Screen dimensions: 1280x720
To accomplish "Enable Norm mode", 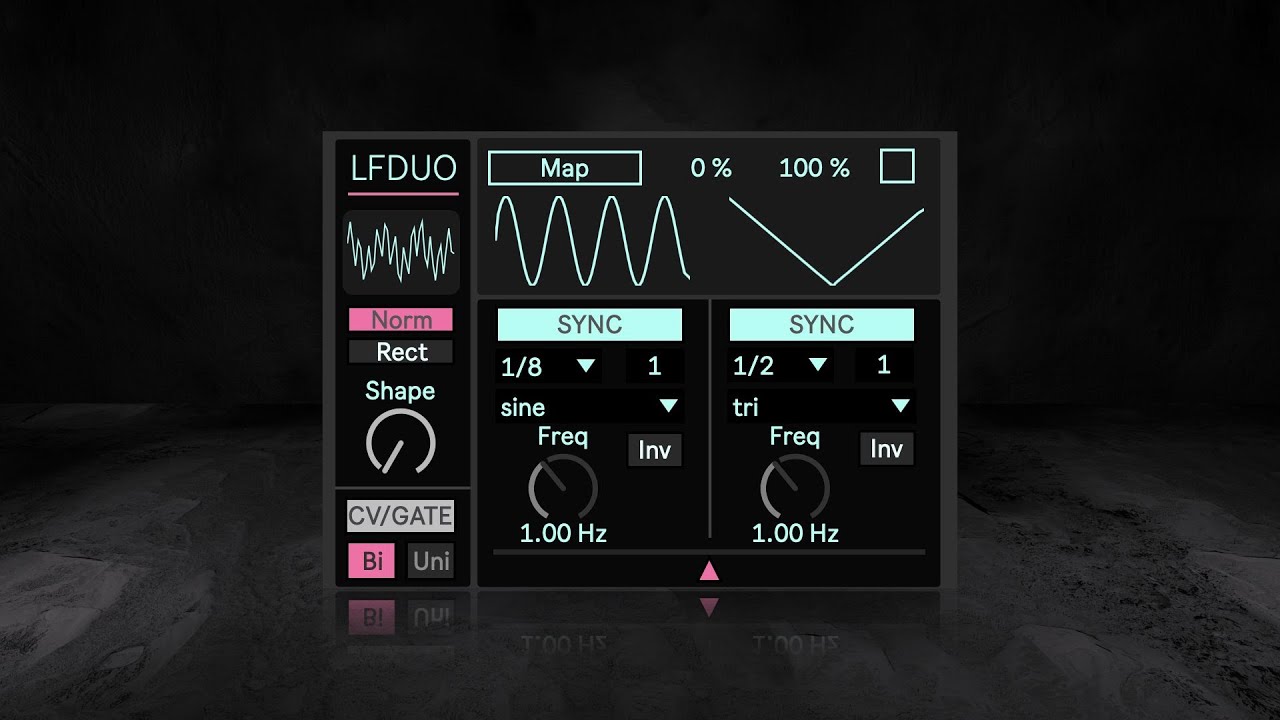I will point(401,320).
